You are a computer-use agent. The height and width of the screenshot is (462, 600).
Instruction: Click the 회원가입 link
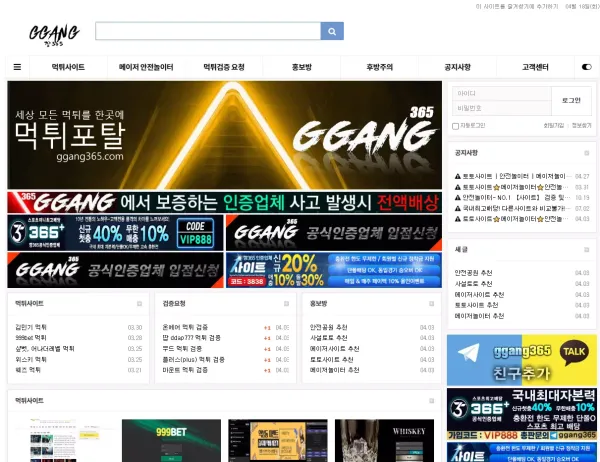click(x=554, y=126)
